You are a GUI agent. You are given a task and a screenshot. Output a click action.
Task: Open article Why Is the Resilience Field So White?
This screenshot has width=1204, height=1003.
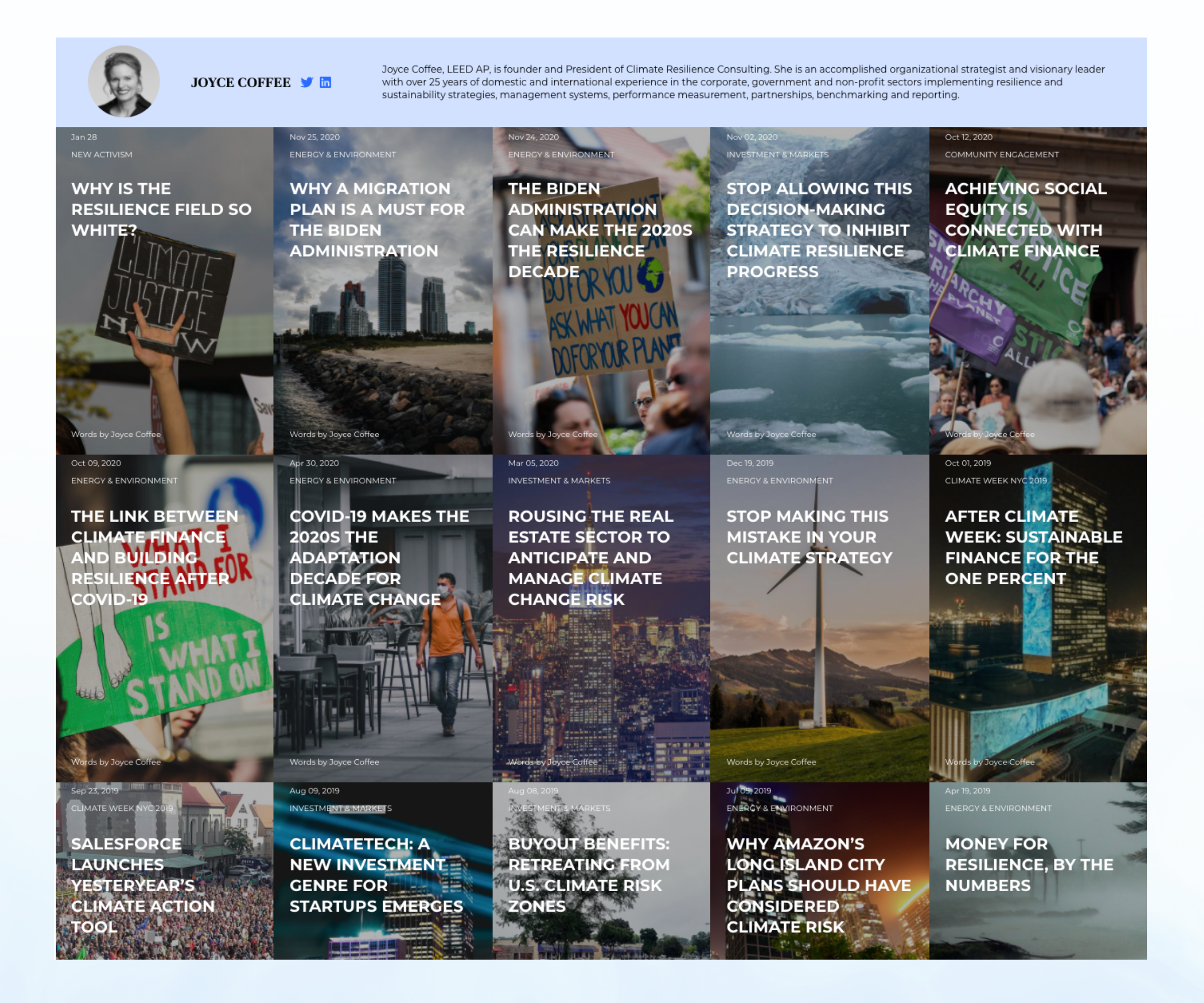click(161, 209)
